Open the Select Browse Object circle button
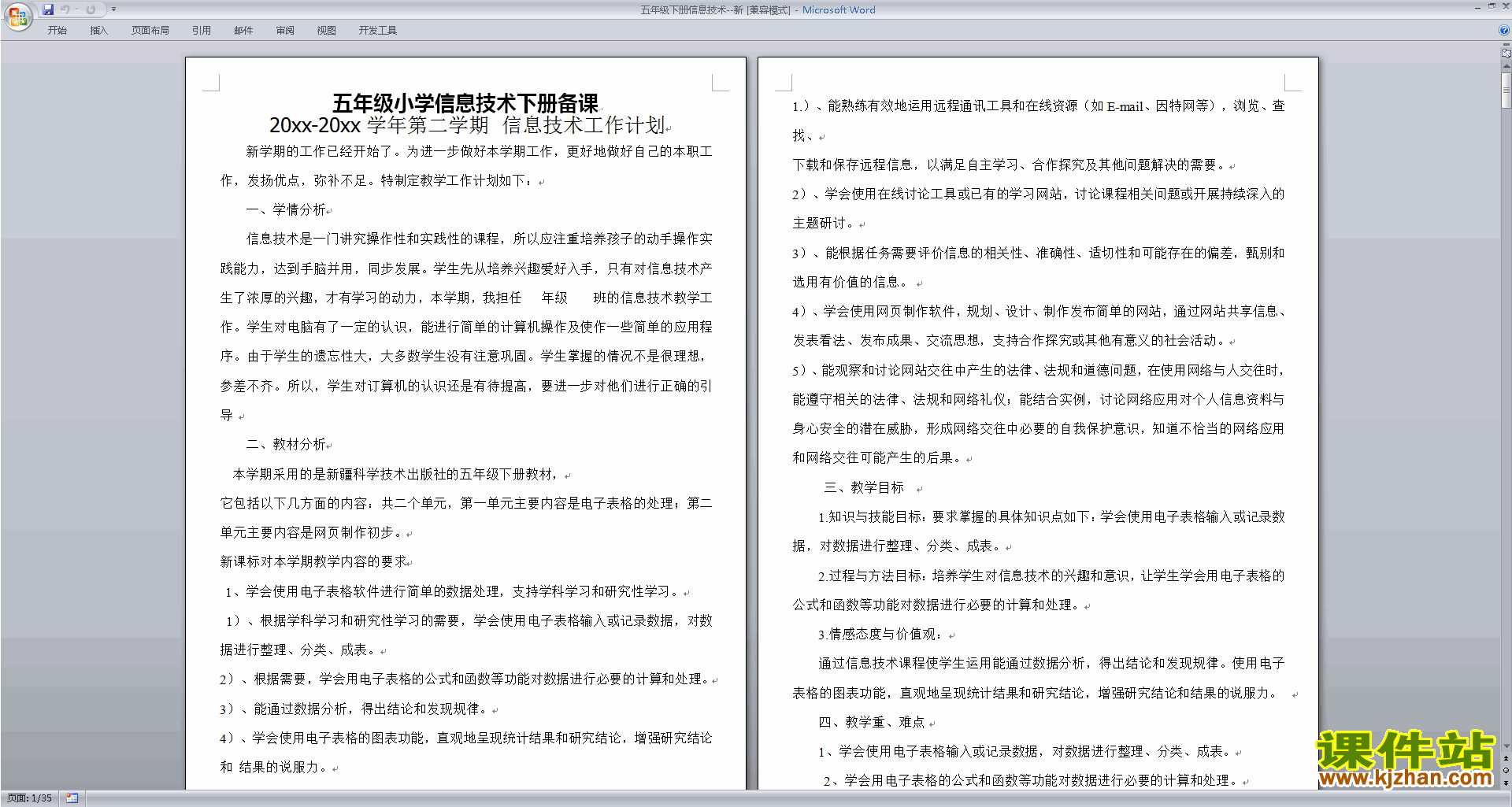Screen dimensions: 1512x807 (1506, 770)
